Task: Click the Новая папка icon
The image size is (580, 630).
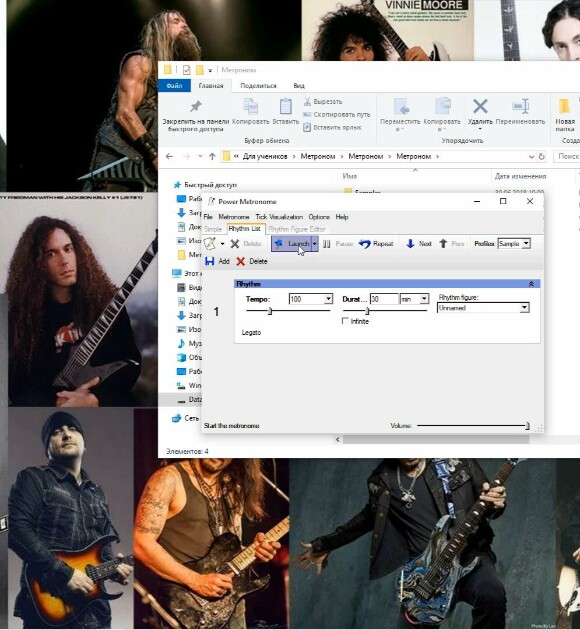Action: click(x=564, y=106)
